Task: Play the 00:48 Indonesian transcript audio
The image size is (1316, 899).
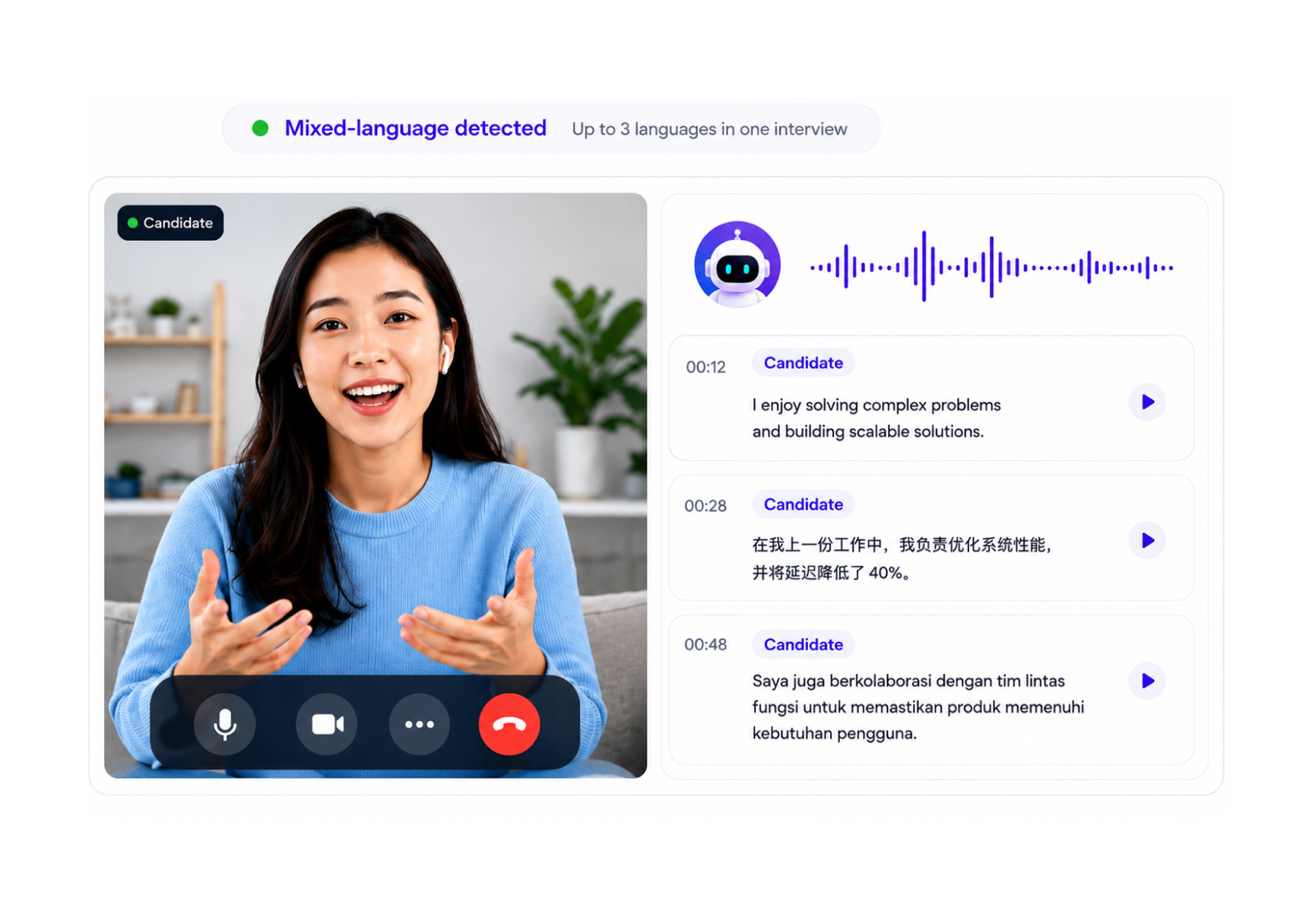Action: (x=1147, y=681)
